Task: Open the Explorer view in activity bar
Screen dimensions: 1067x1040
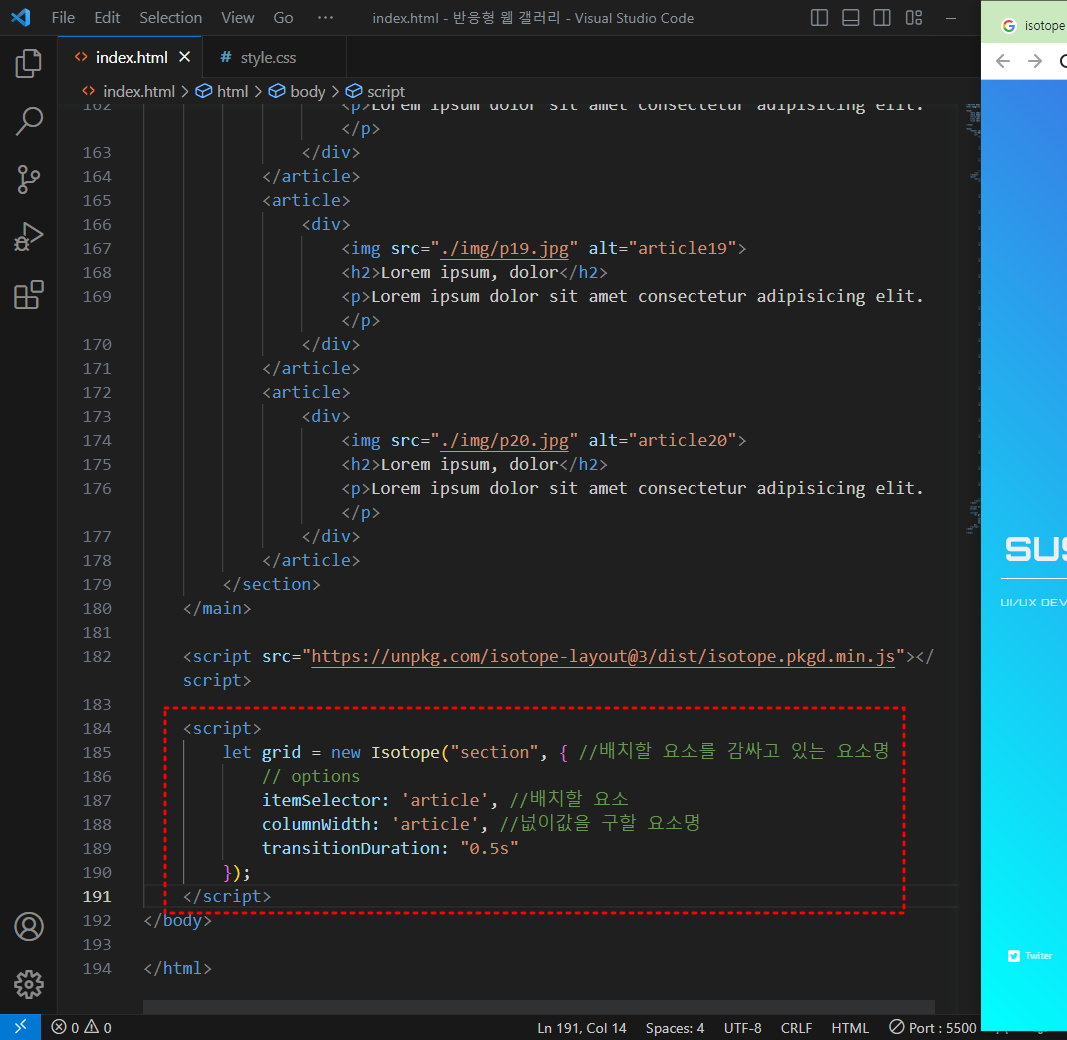Action: pos(29,63)
